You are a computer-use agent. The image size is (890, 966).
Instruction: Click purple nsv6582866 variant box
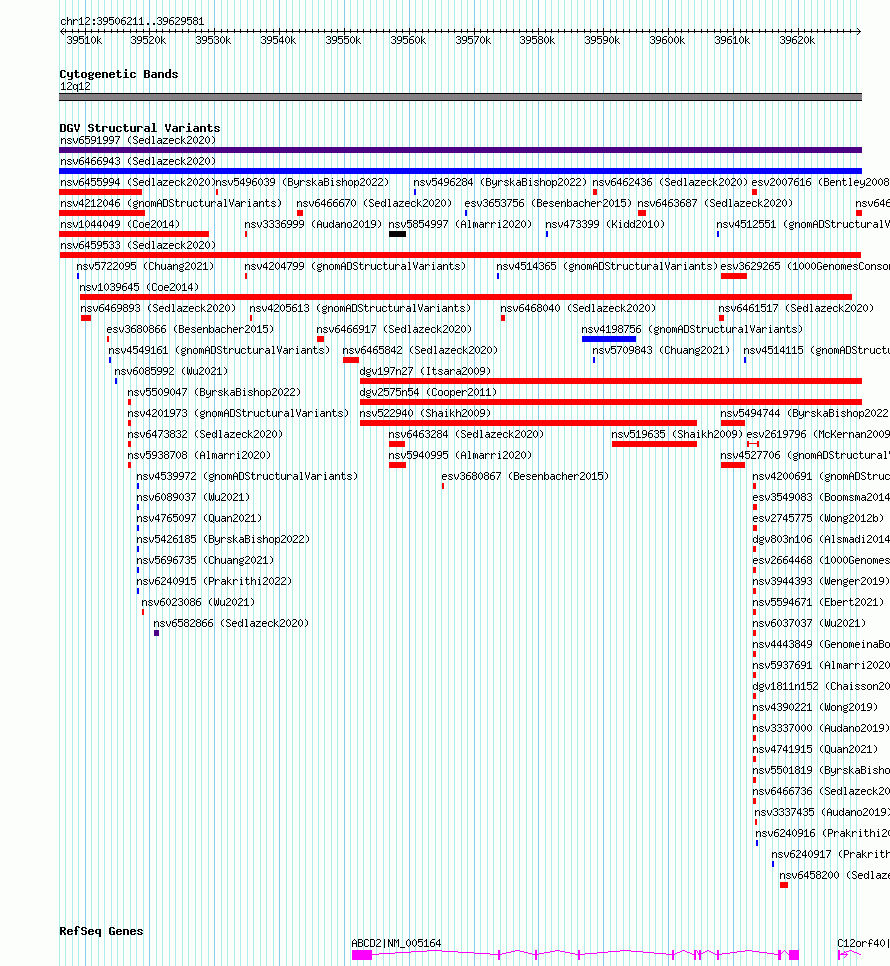pyautogui.click(x=156, y=633)
